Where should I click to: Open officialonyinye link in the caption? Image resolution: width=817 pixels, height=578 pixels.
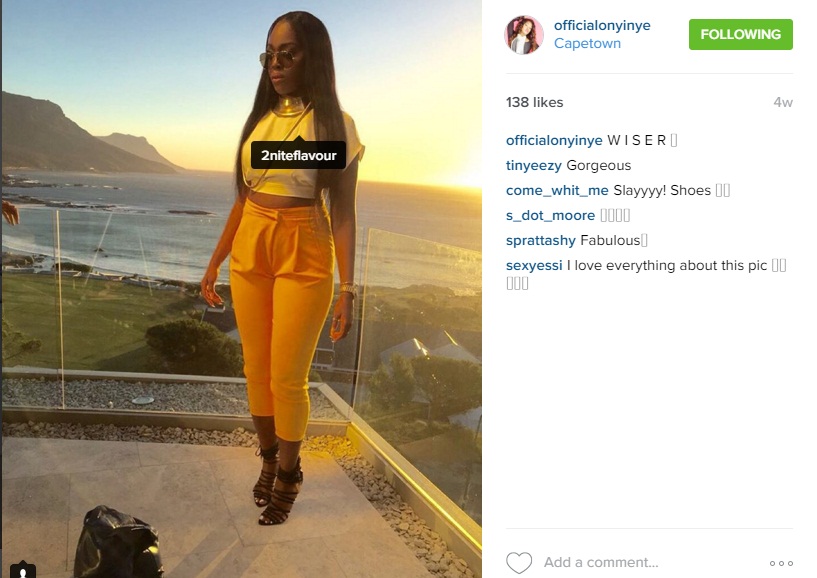pyautogui.click(x=554, y=140)
